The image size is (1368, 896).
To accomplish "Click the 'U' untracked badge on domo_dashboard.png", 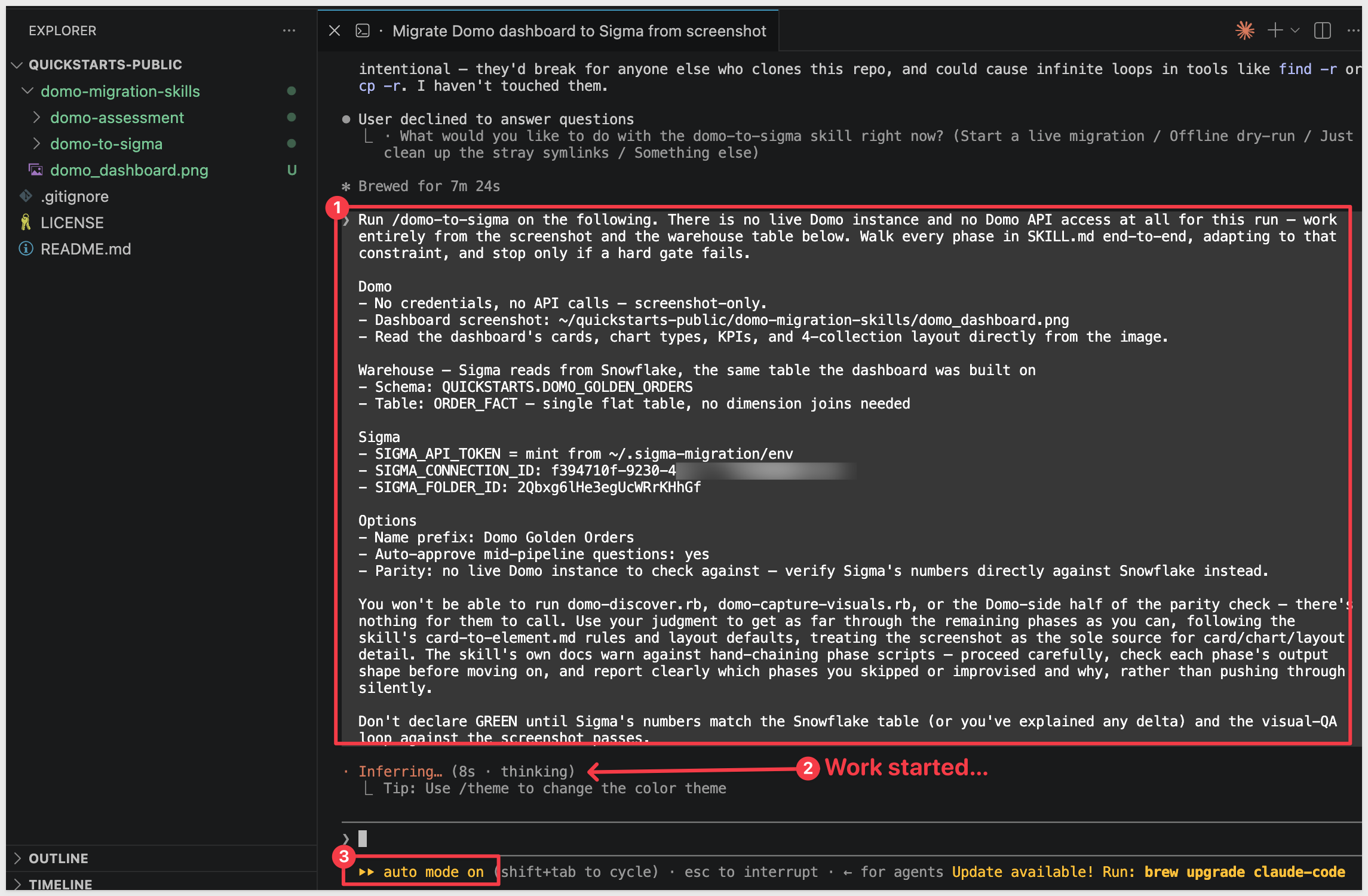I will (x=292, y=170).
